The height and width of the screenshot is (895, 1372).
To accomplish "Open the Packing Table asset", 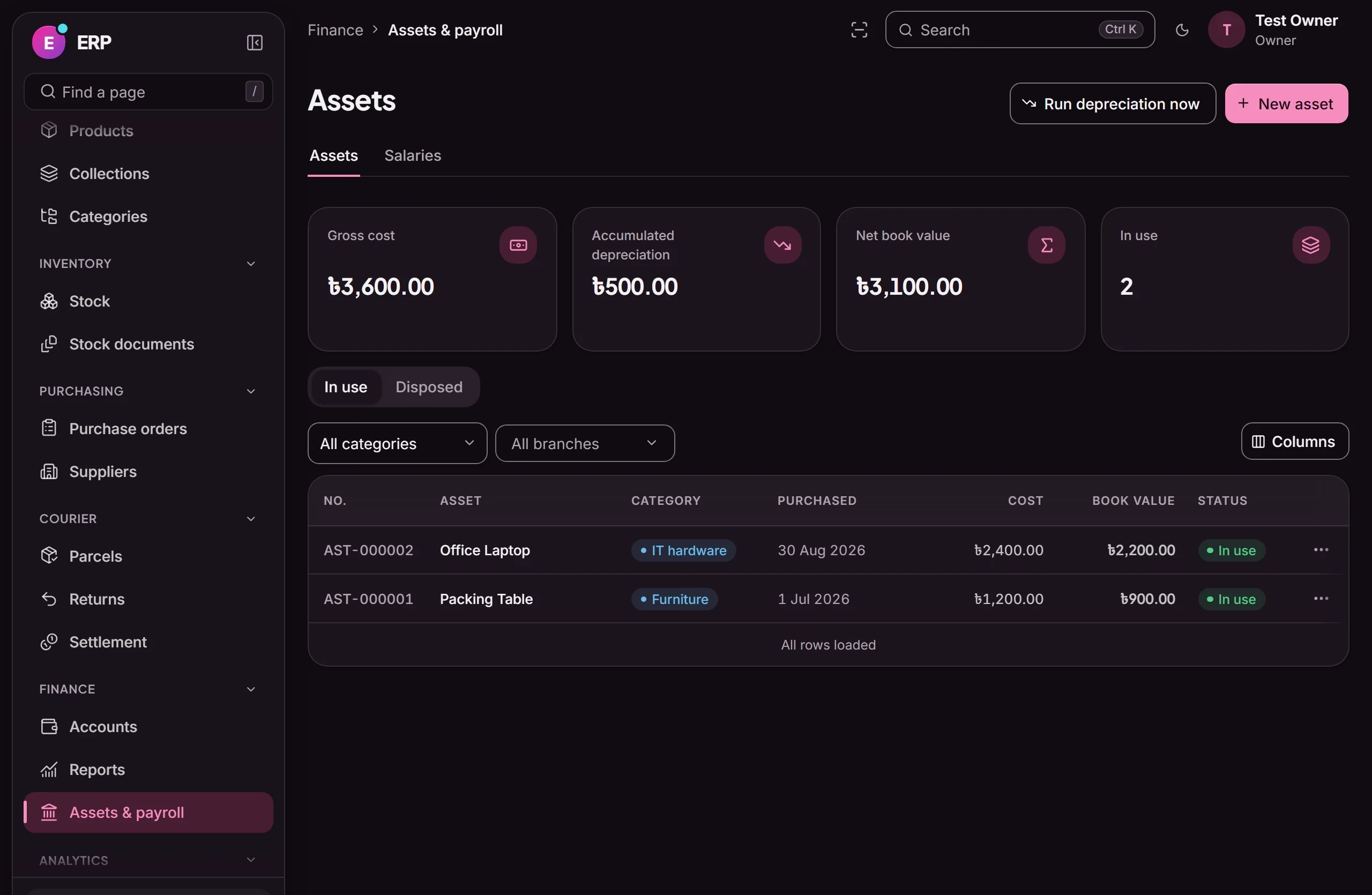I will coord(486,599).
